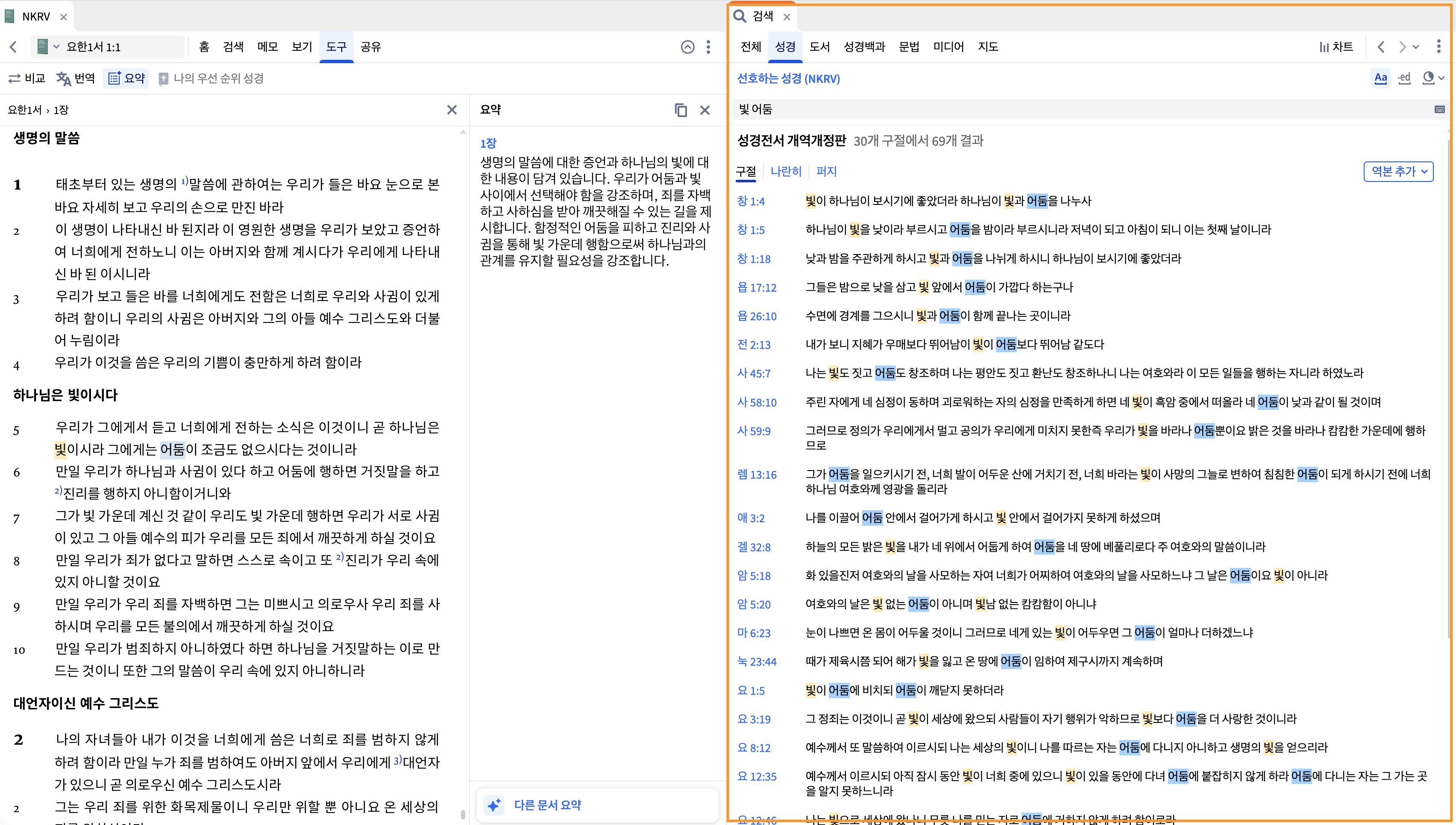This screenshot has width=1456, height=825.
Task: Click the 요한1서 breadcrumb
Action: pyautogui.click(x=24, y=110)
